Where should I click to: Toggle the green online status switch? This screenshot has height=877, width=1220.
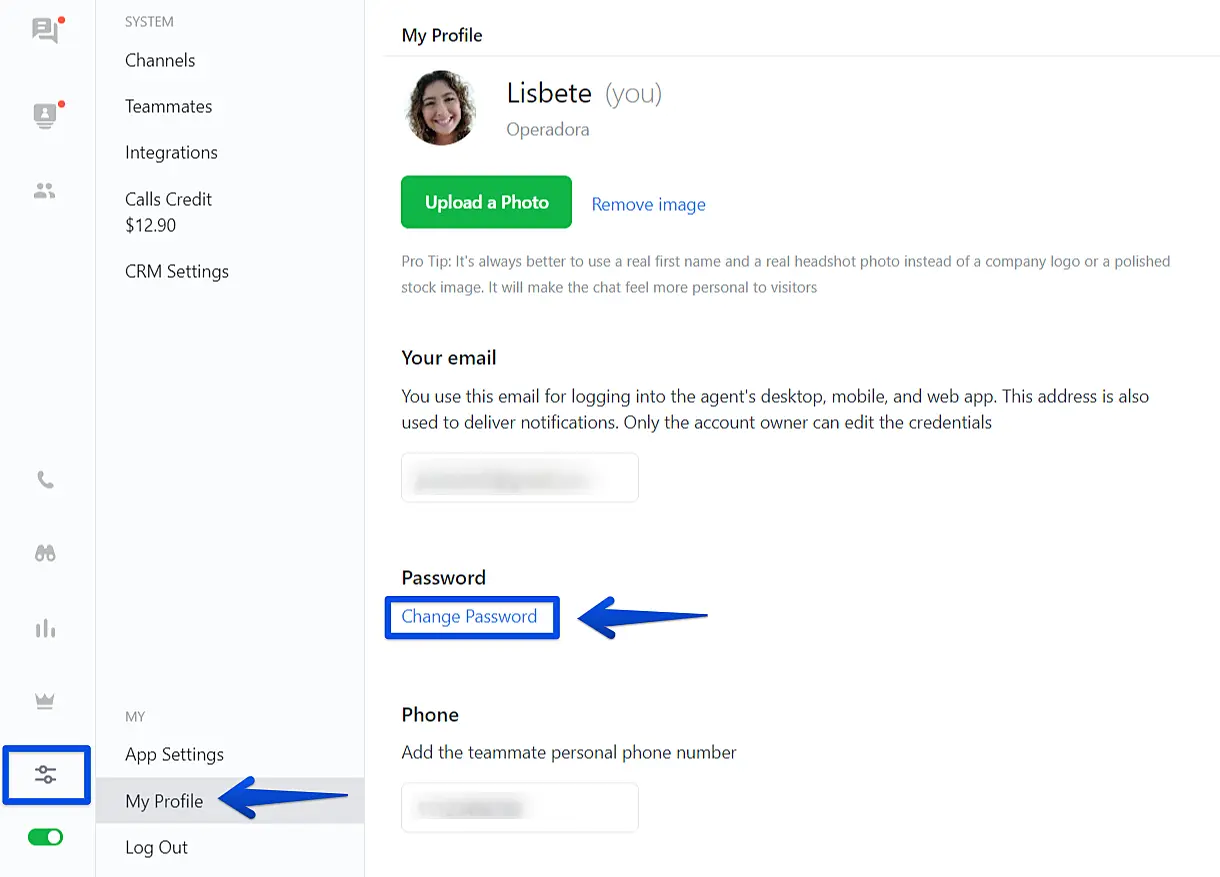click(46, 837)
